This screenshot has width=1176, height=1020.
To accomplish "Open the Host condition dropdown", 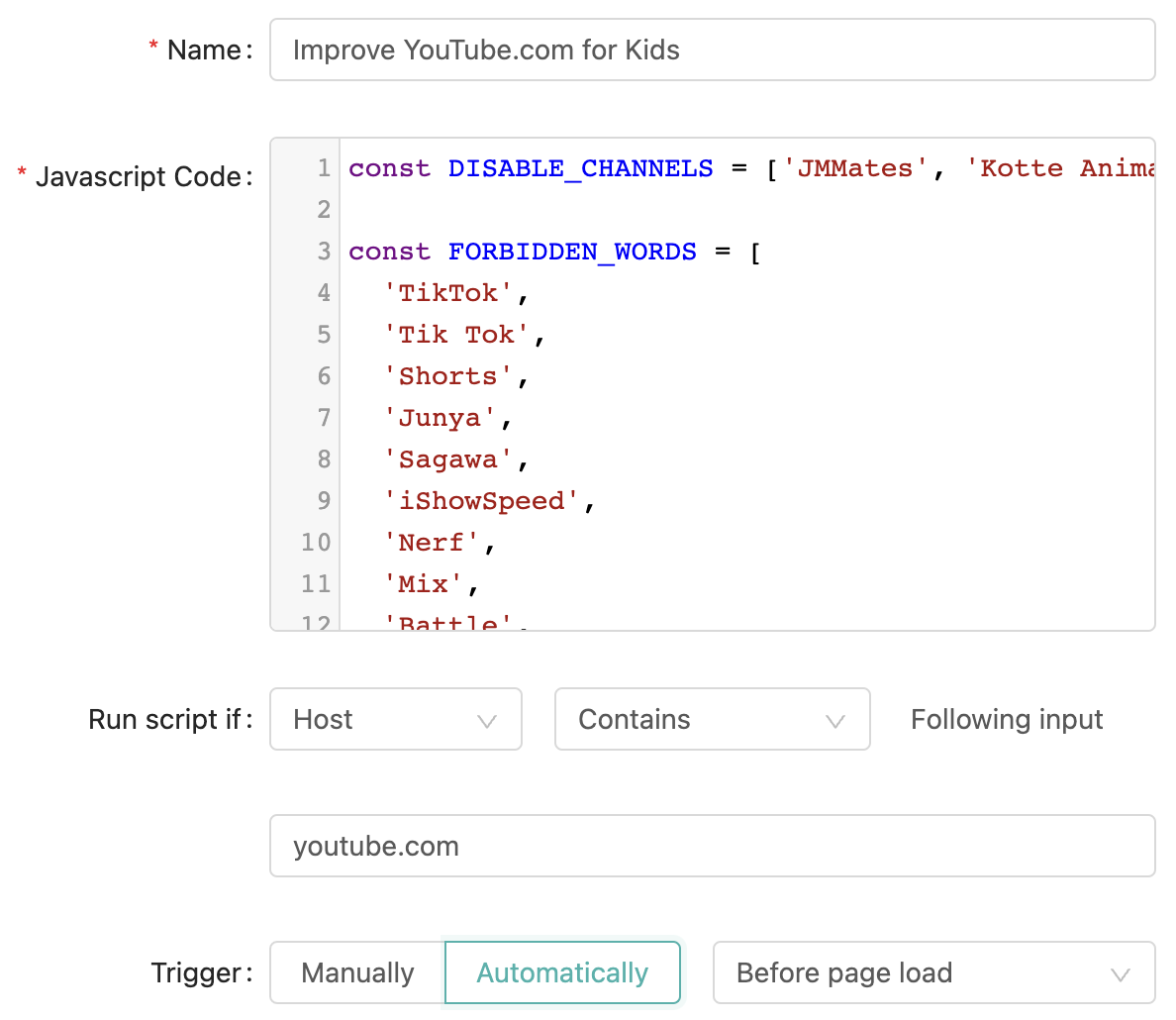I will [395, 719].
